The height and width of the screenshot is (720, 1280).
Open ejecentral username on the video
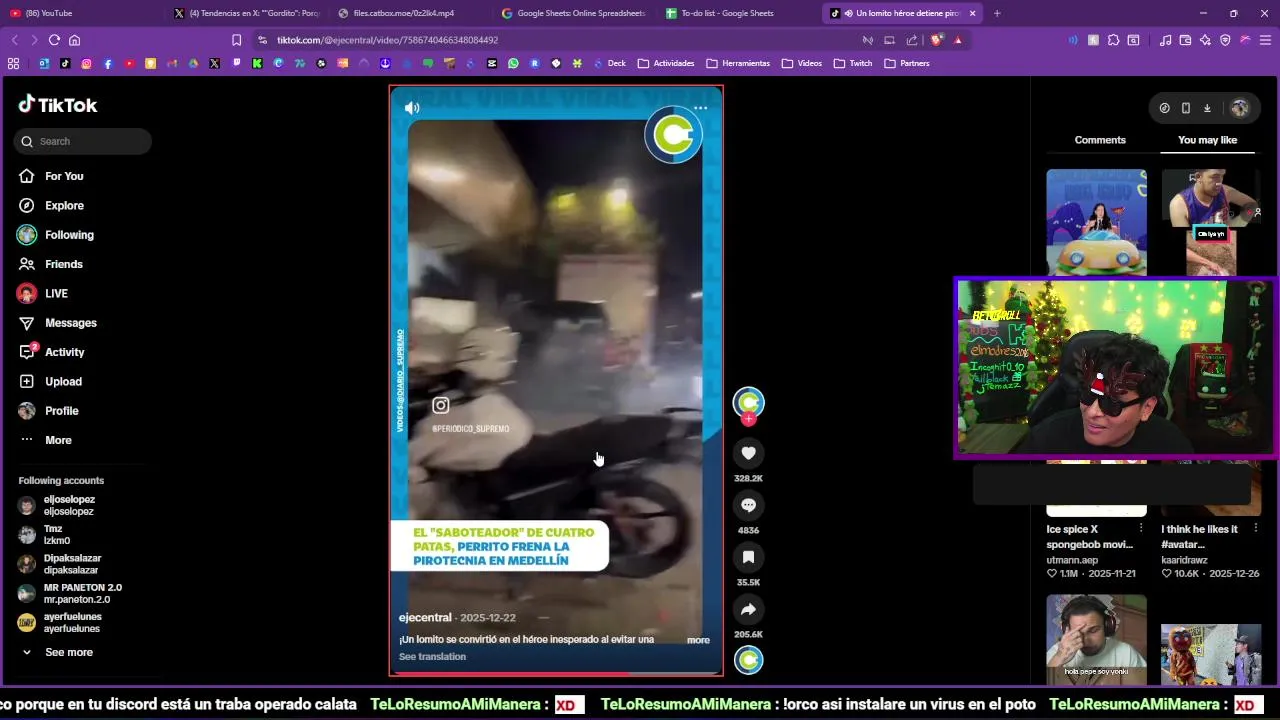(425, 618)
